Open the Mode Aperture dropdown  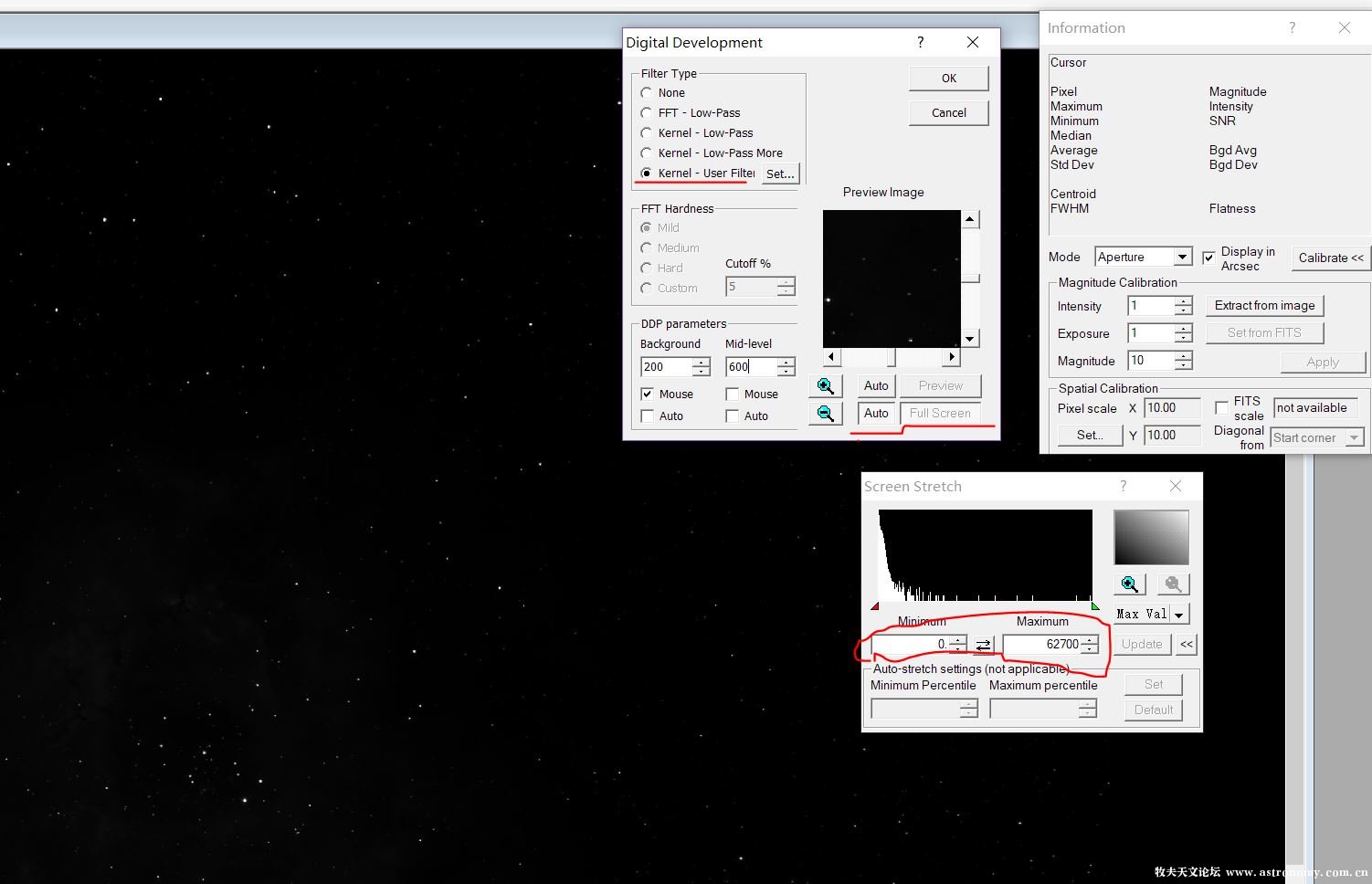[1183, 258]
